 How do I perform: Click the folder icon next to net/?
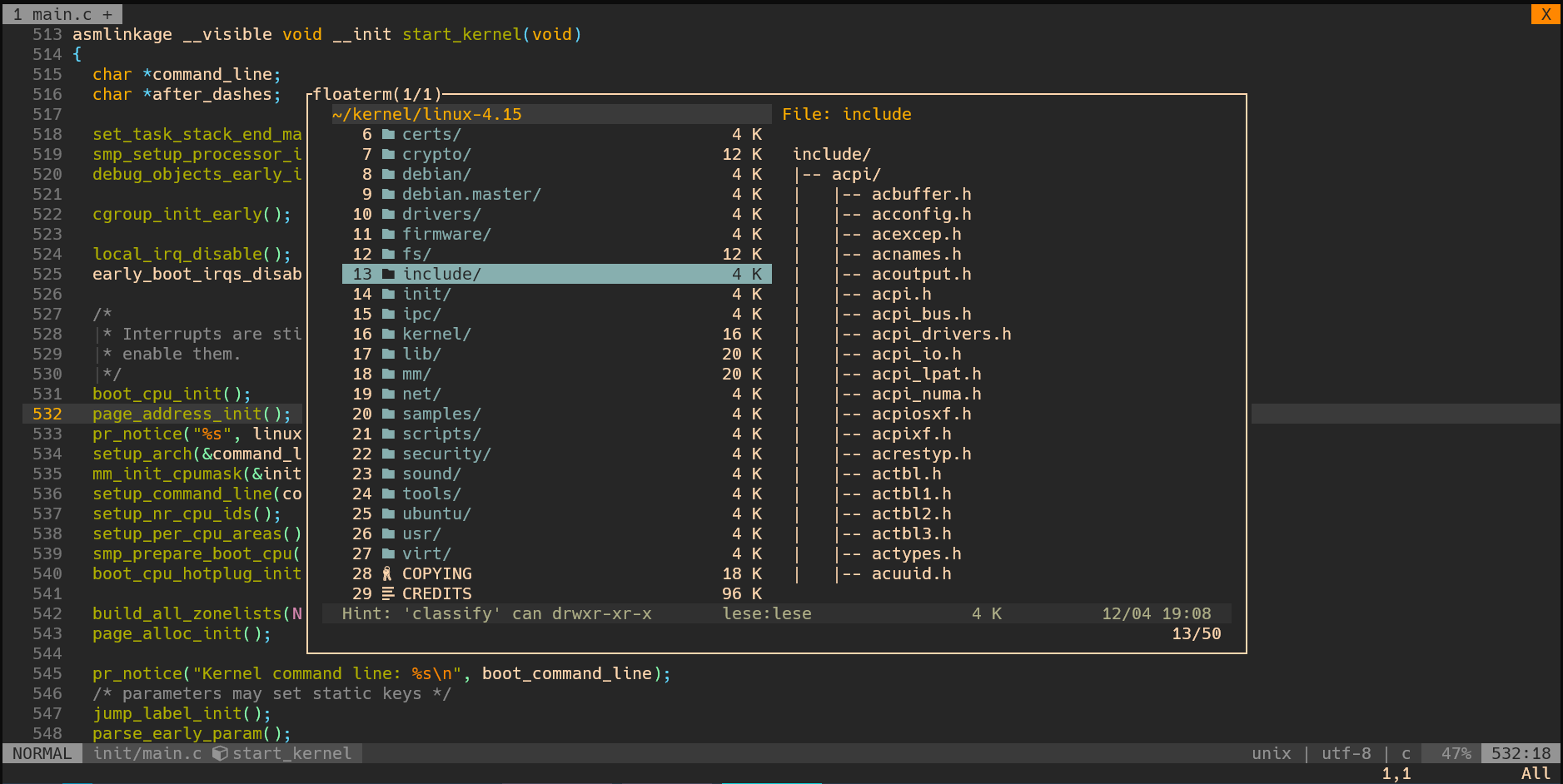388,394
